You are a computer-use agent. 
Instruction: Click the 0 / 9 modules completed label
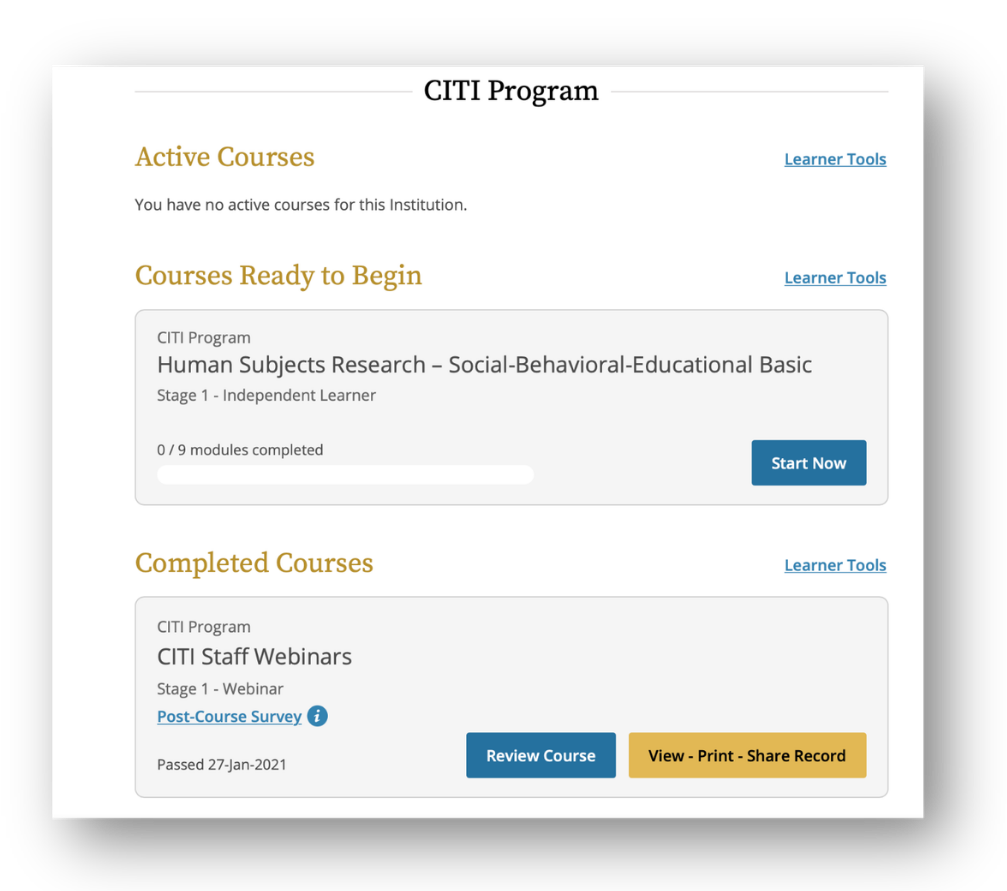click(x=240, y=450)
